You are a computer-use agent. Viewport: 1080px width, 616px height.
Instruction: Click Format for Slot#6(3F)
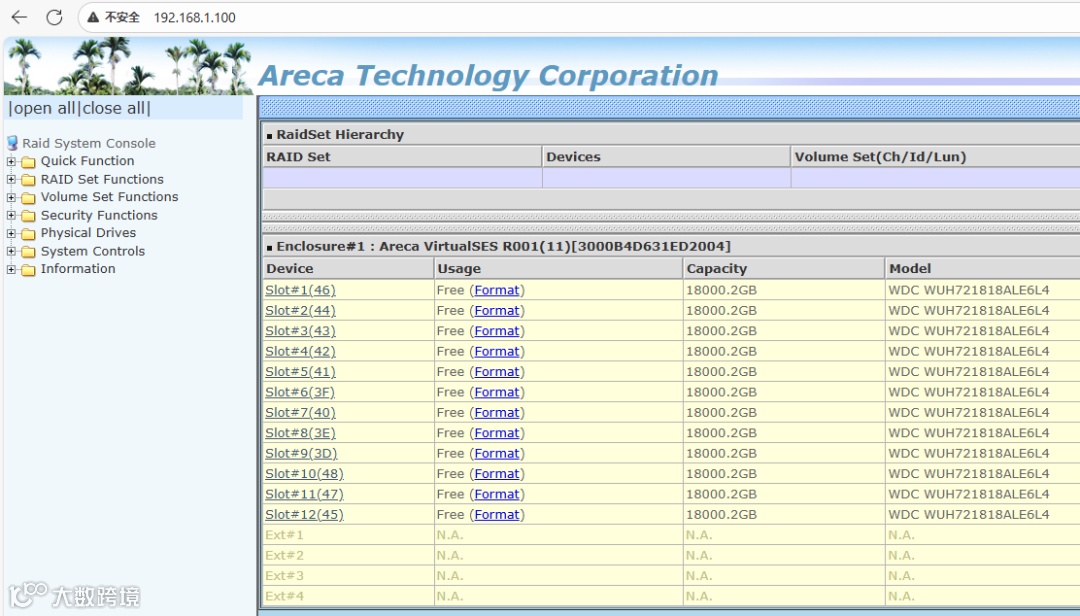497,392
